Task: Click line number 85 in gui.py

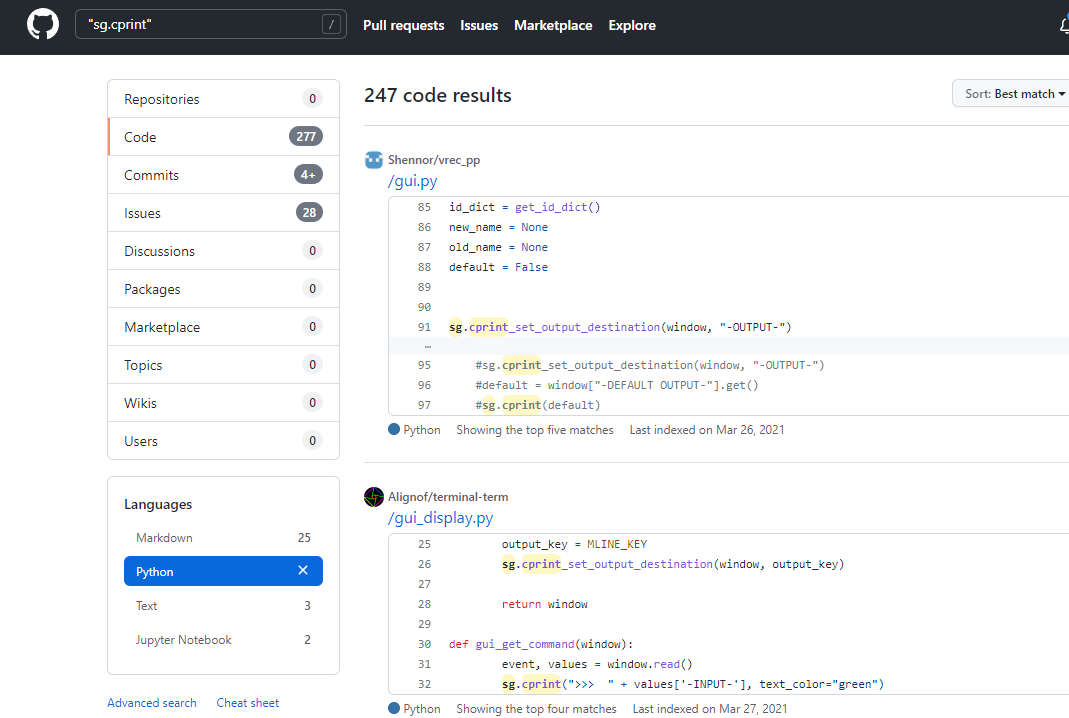Action: 424,207
